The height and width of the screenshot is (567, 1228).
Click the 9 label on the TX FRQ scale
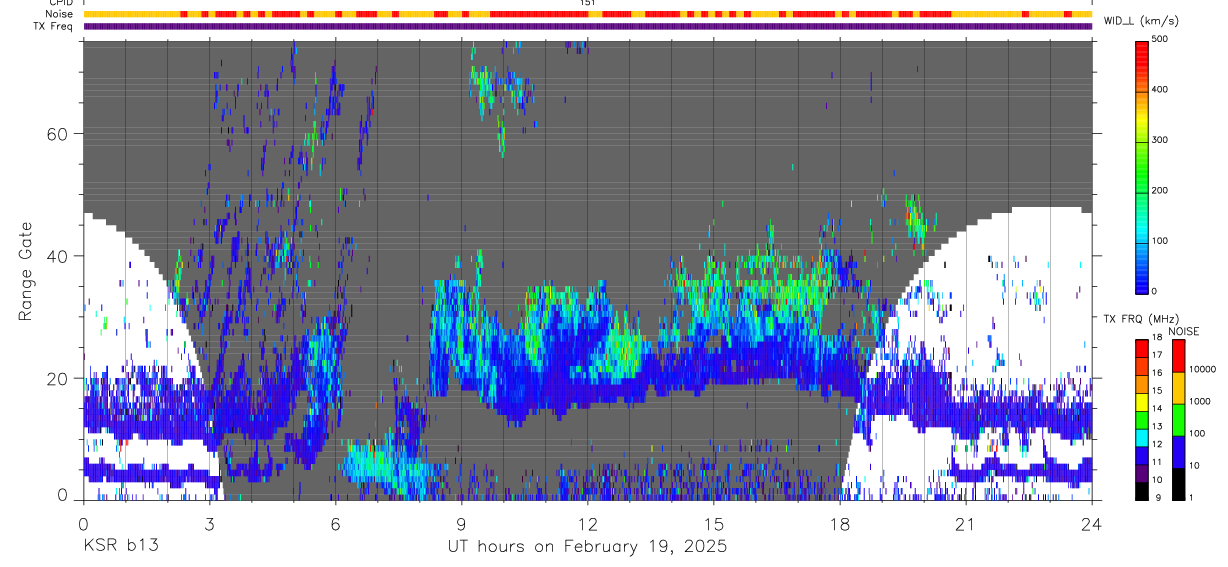coord(1160,497)
